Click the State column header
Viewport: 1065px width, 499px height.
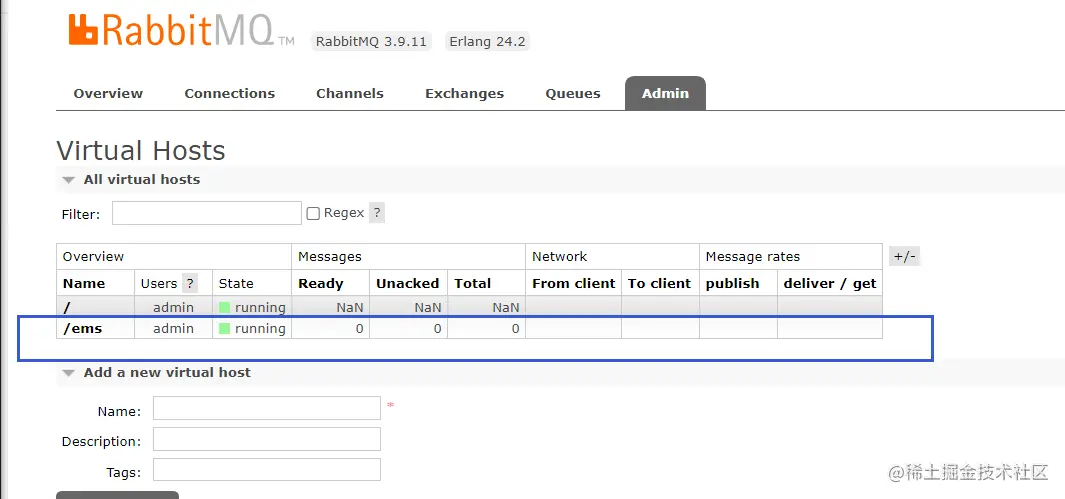coord(236,284)
